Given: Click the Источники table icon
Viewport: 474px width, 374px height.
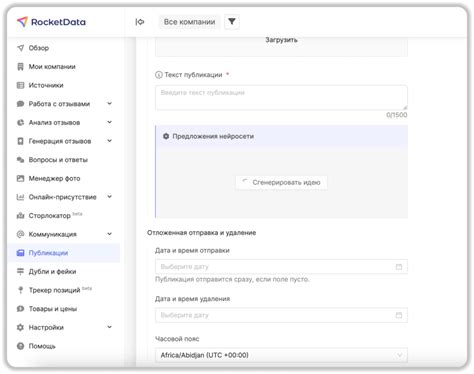Looking at the screenshot, I should 21,85.
